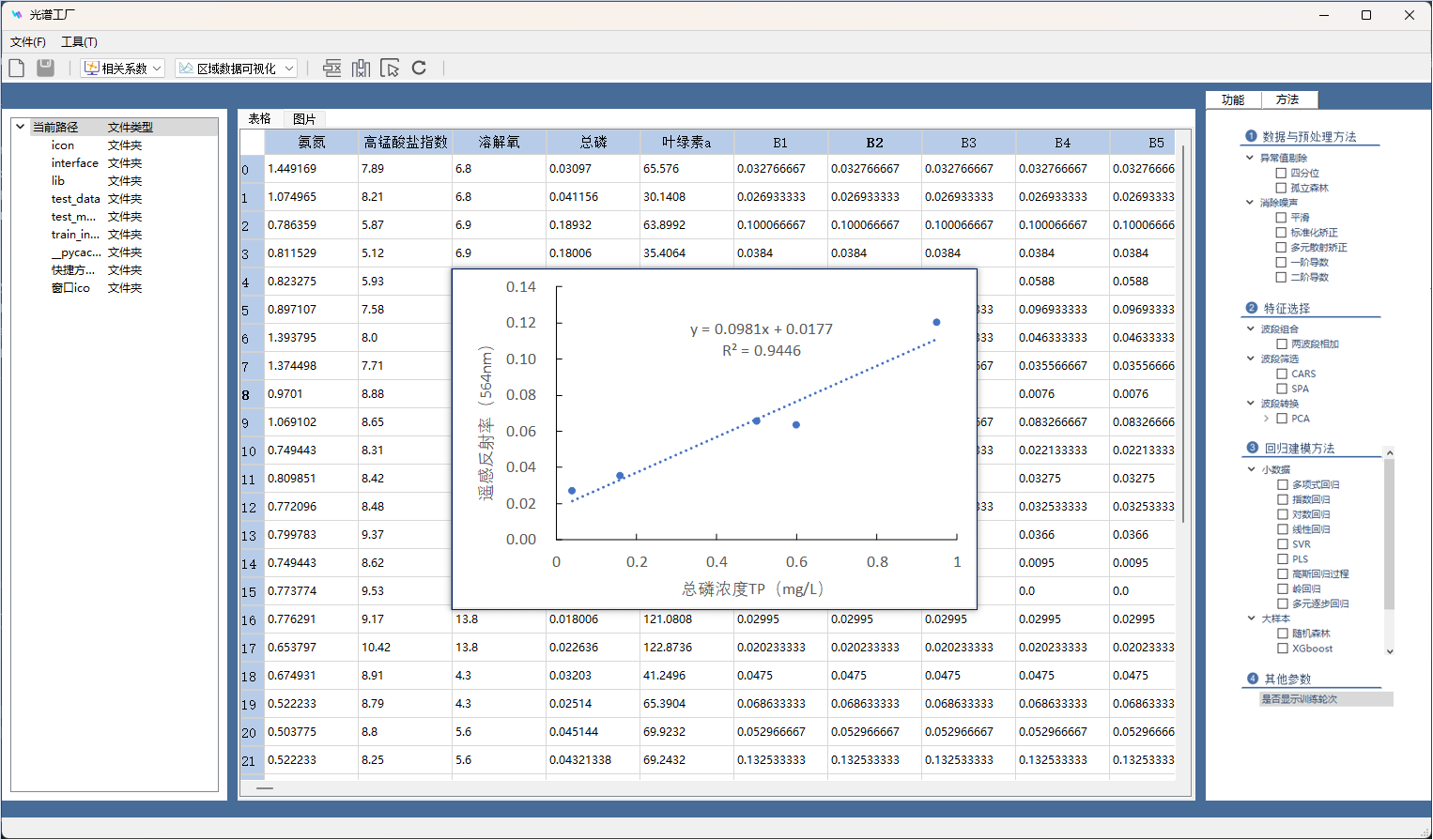1433x840 pixels.
Task: Click the 区域数据可视化 area chart icon
Action: (186, 69)
